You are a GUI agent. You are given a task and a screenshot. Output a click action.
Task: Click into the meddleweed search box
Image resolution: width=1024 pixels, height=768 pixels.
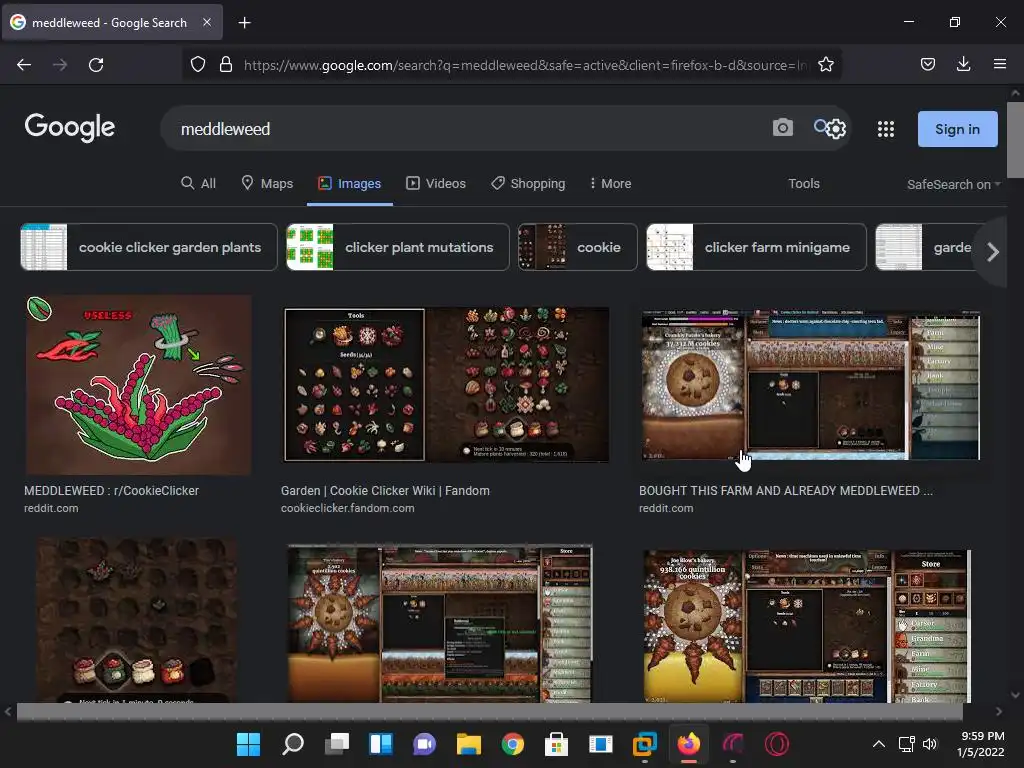coord(464,129)
